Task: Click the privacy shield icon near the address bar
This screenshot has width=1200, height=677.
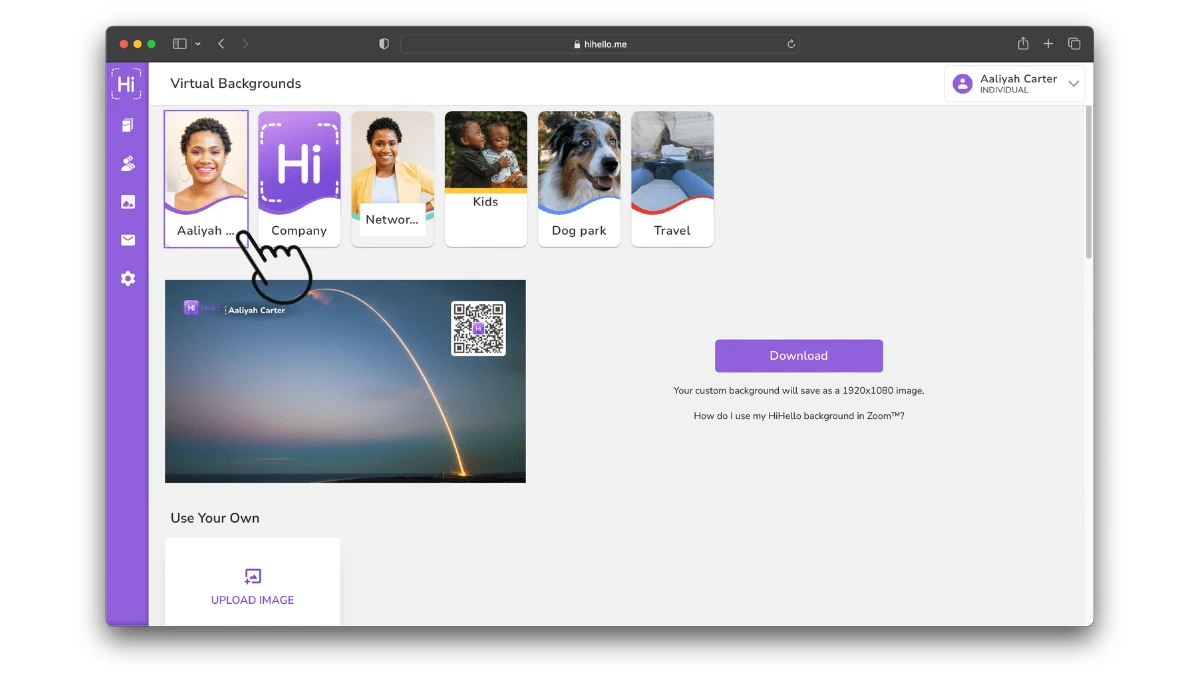Action: point(383,43)
